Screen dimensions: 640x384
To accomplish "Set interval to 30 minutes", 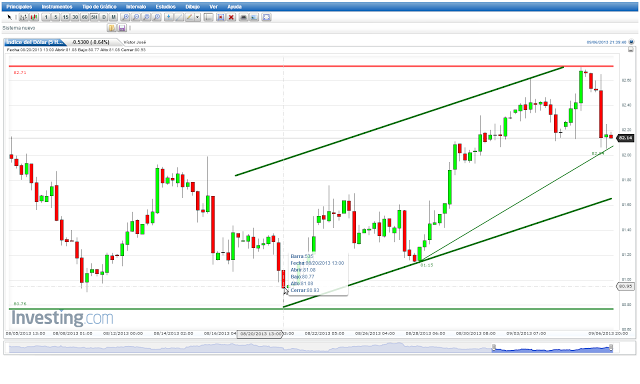I will tap(75, 17).
